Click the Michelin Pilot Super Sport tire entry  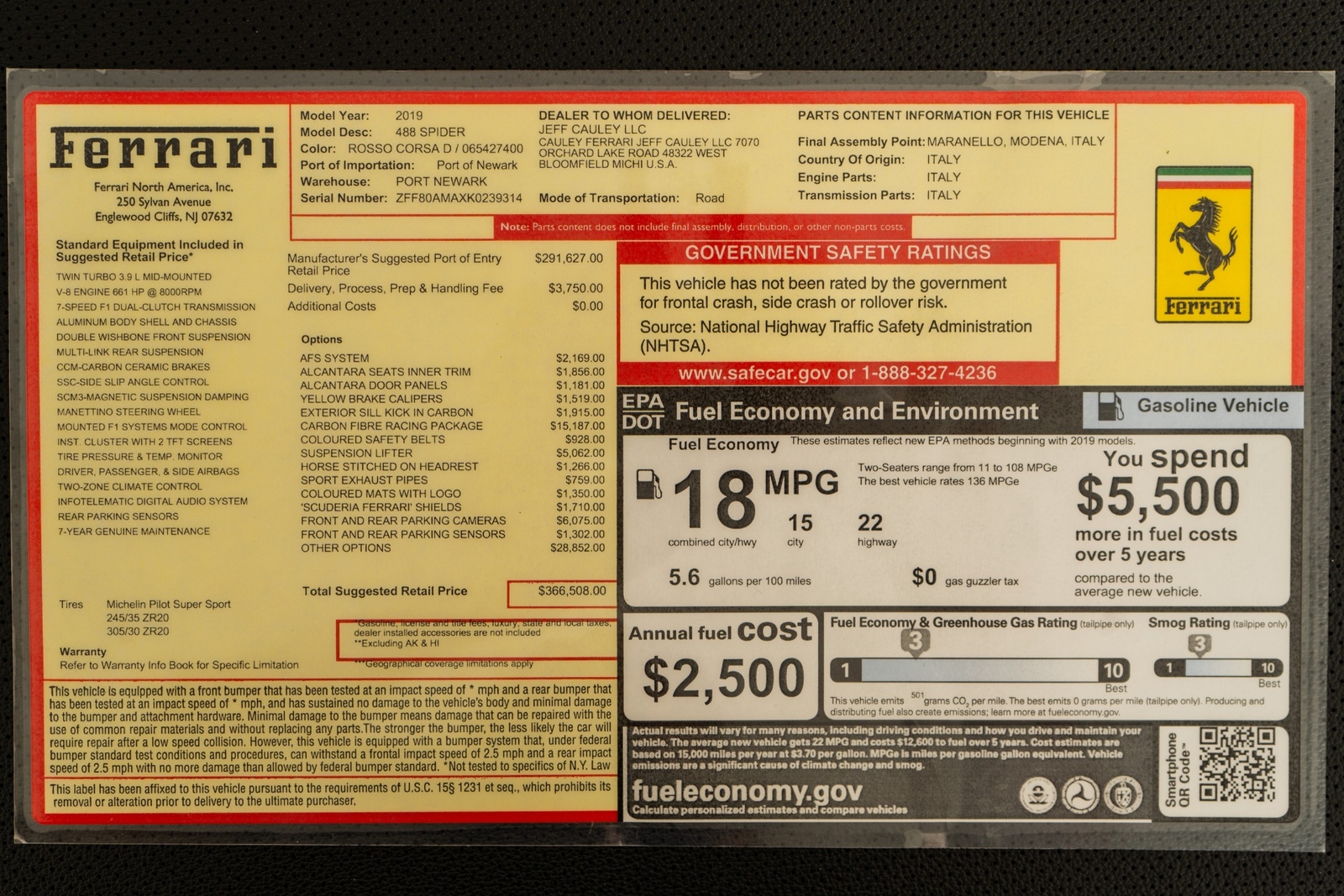(x=168, y=605)
